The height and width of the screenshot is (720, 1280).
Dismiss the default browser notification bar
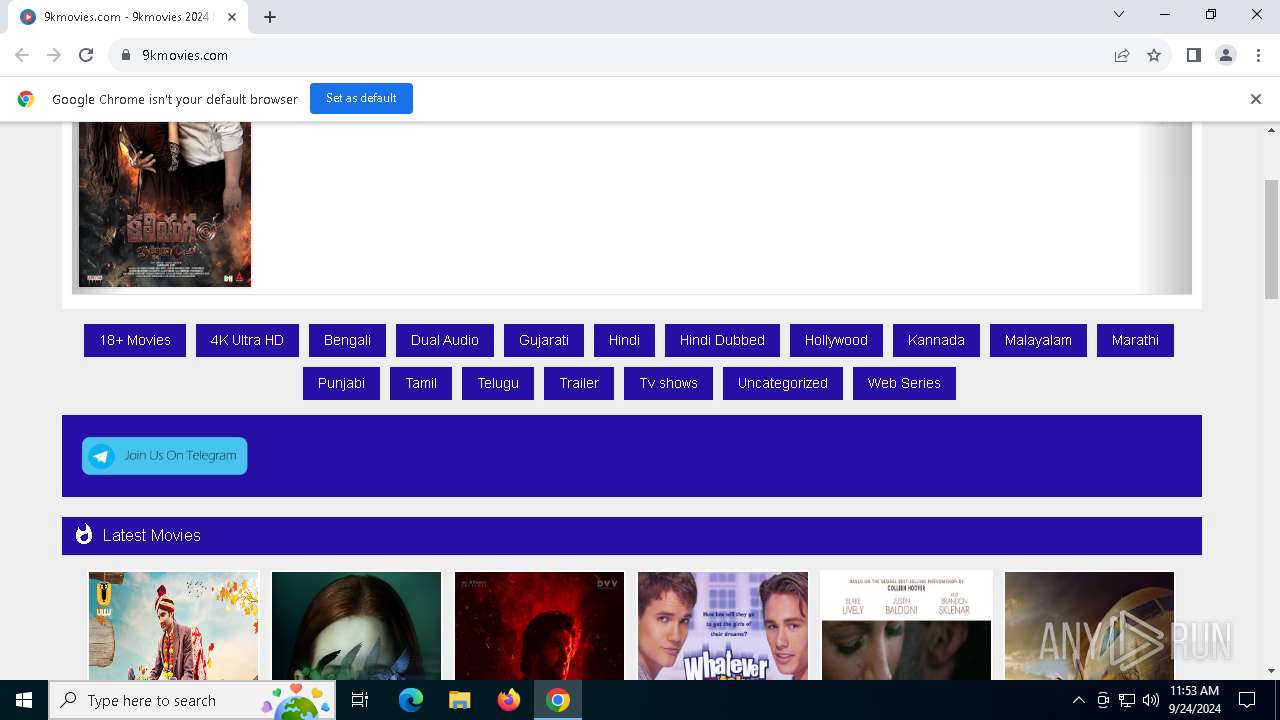(x=1255, y=99)
